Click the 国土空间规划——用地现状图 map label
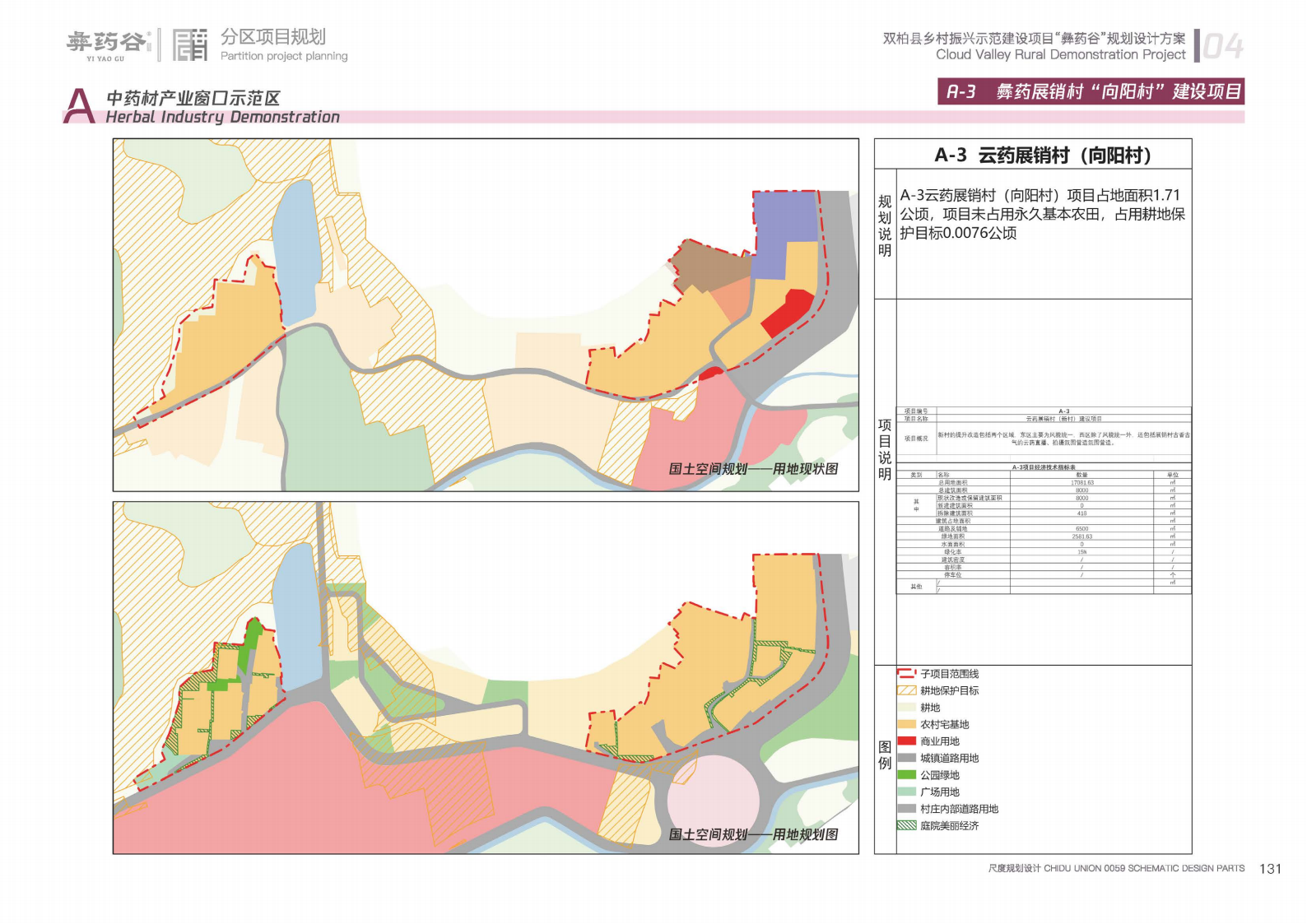Image resolution: width=1307 pixels, height=924 pixels. point(753,469)
